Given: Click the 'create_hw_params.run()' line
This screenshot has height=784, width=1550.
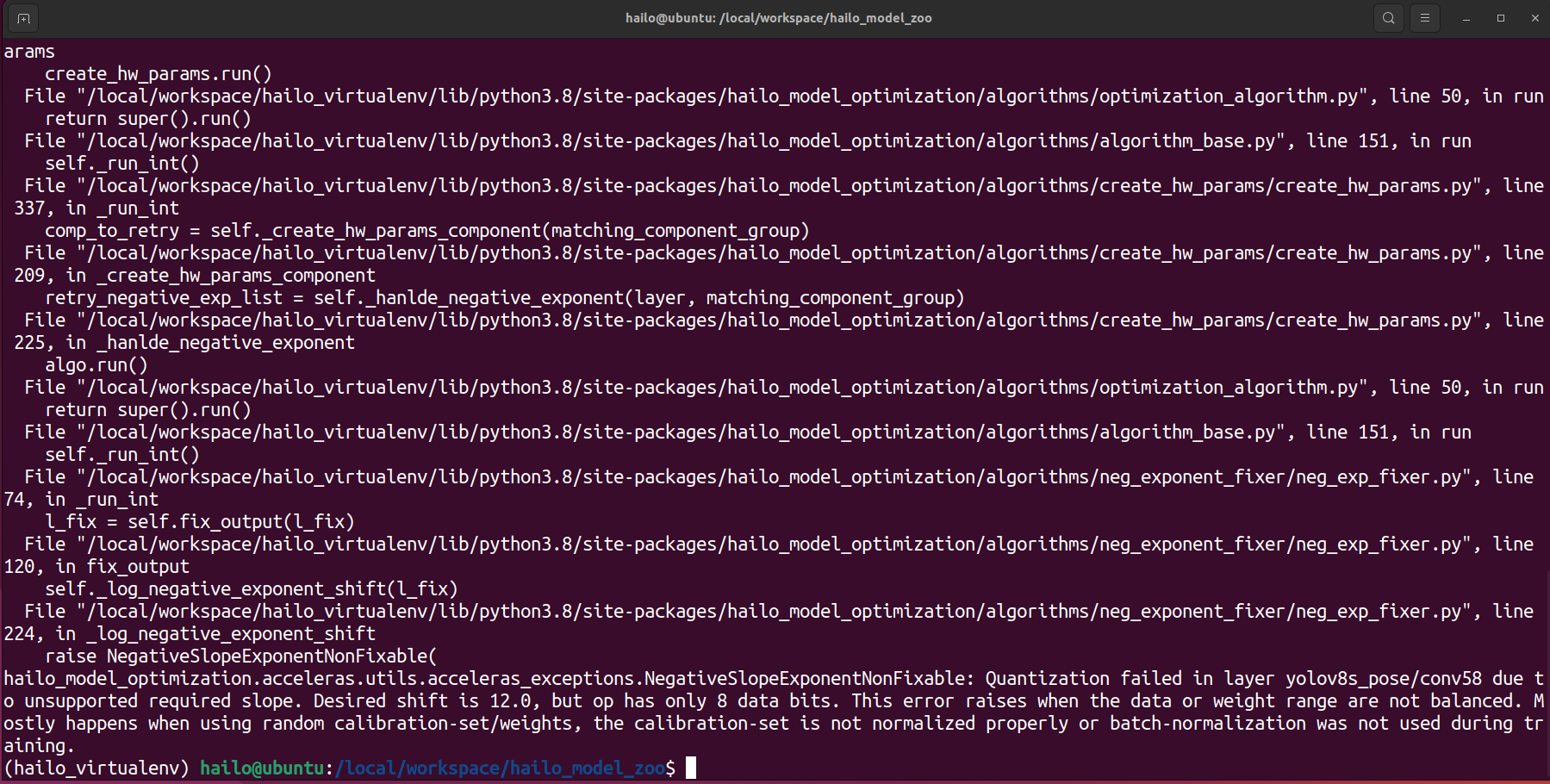Looking at the screenshot, I should (x=158, y=74).
